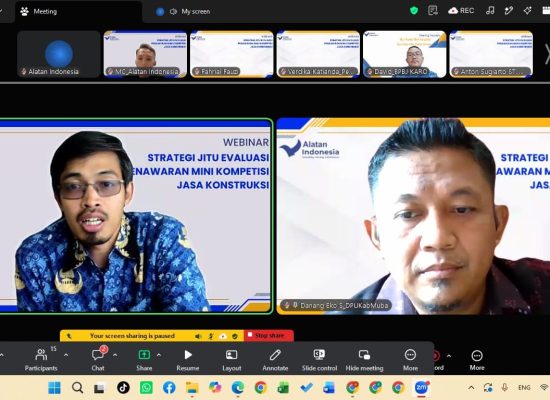Click the cloud recording icon in sharing bar
This screenshot has width=550, height=400.
(x=223, y=336)
